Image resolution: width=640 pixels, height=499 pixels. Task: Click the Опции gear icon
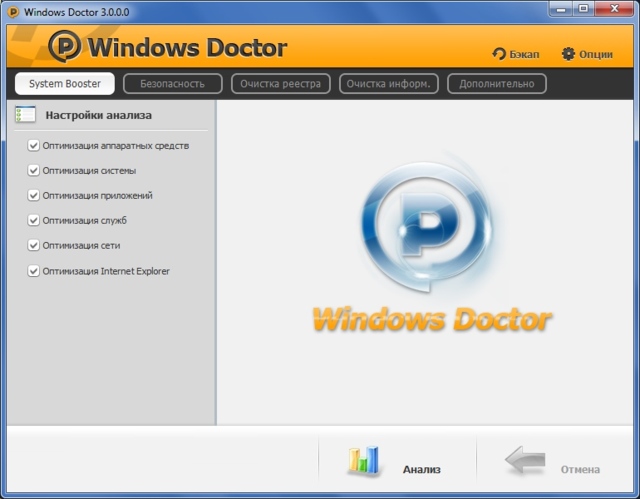[x=568, y=54]
